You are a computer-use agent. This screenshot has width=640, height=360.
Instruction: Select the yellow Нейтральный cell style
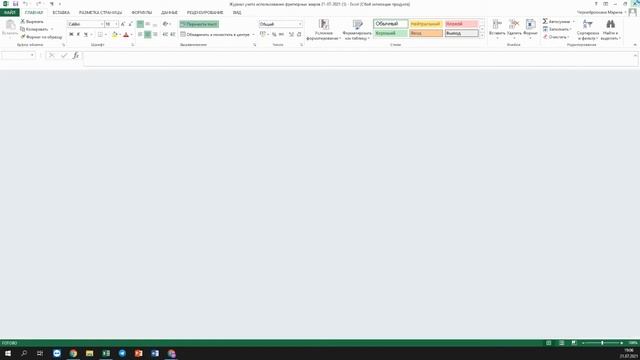coord(426,24)
